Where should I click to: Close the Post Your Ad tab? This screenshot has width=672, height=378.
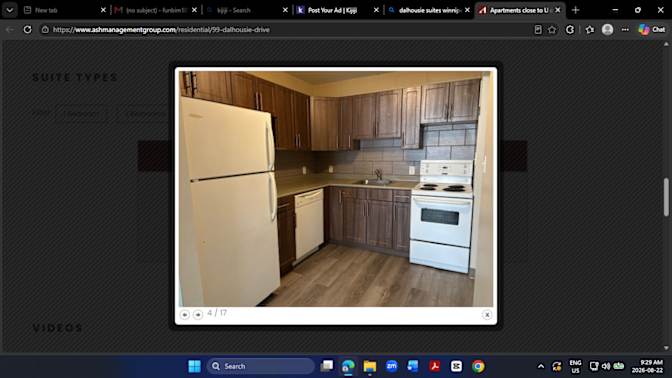click(376, 10)
